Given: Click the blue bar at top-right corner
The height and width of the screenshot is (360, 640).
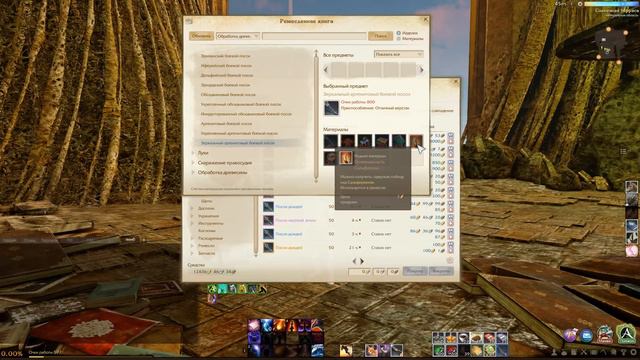Looking at the screenshot, I should (x=611, y=4).
